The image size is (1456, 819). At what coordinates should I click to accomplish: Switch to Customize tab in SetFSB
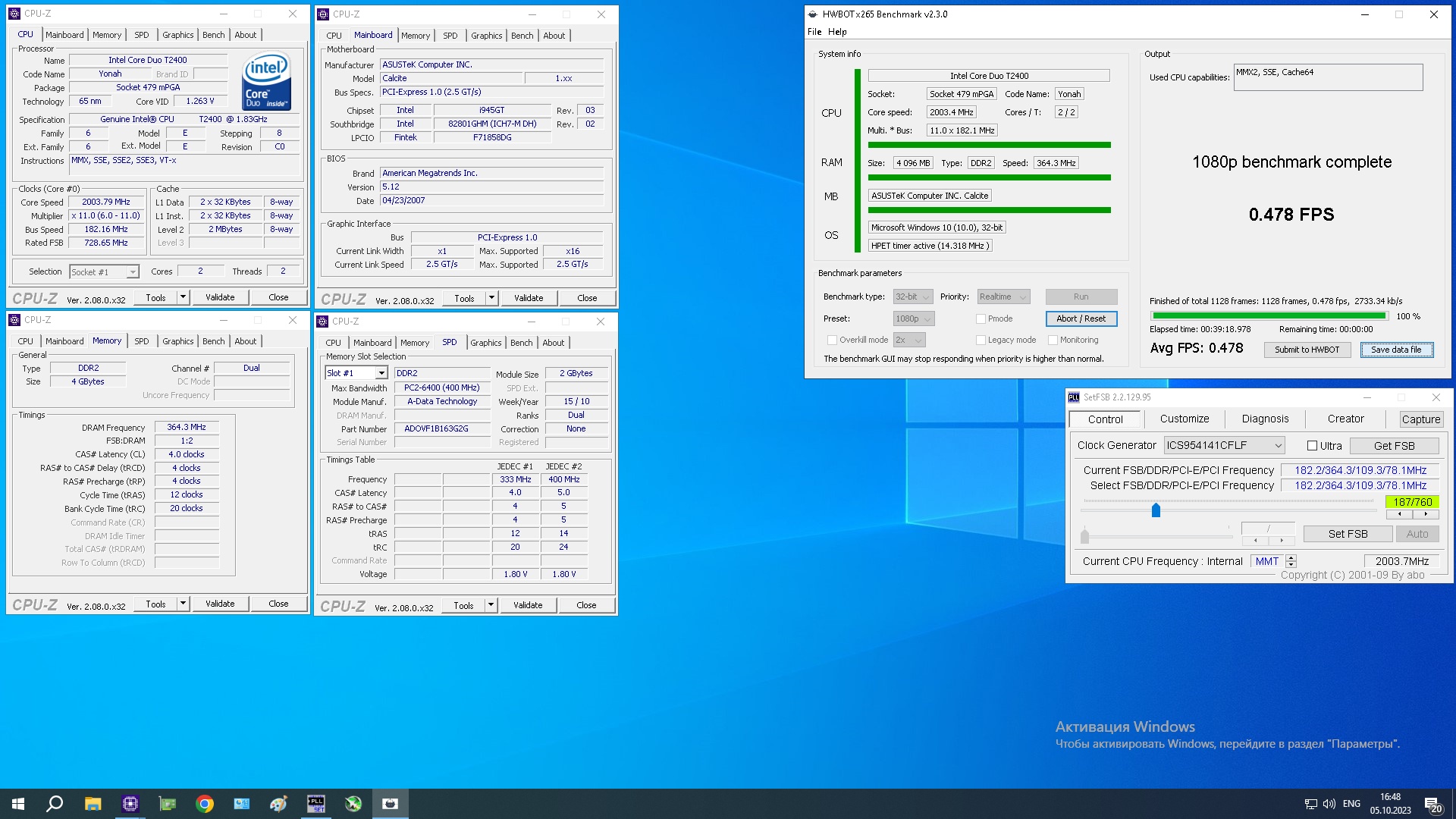[1185, 419]
